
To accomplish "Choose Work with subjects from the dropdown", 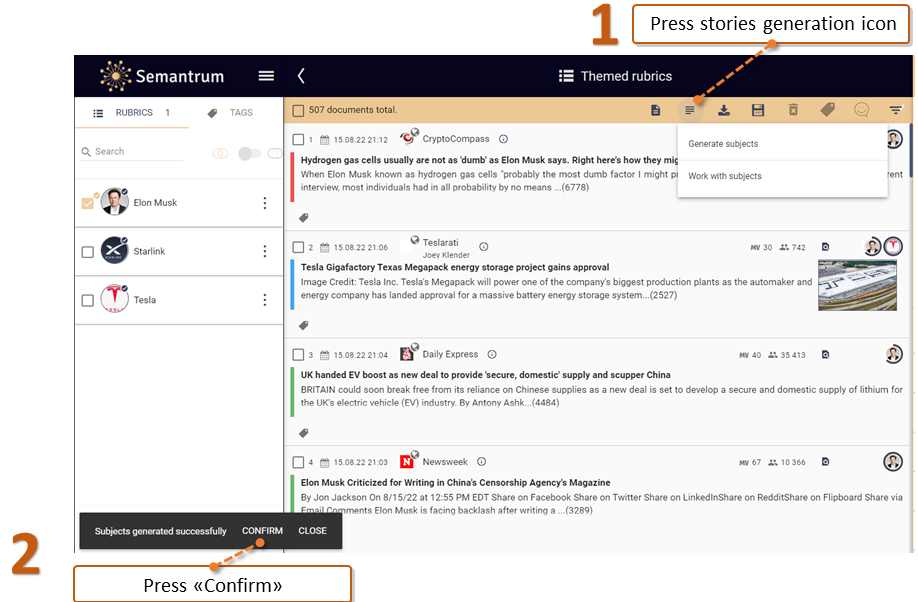I will [782, 176].
